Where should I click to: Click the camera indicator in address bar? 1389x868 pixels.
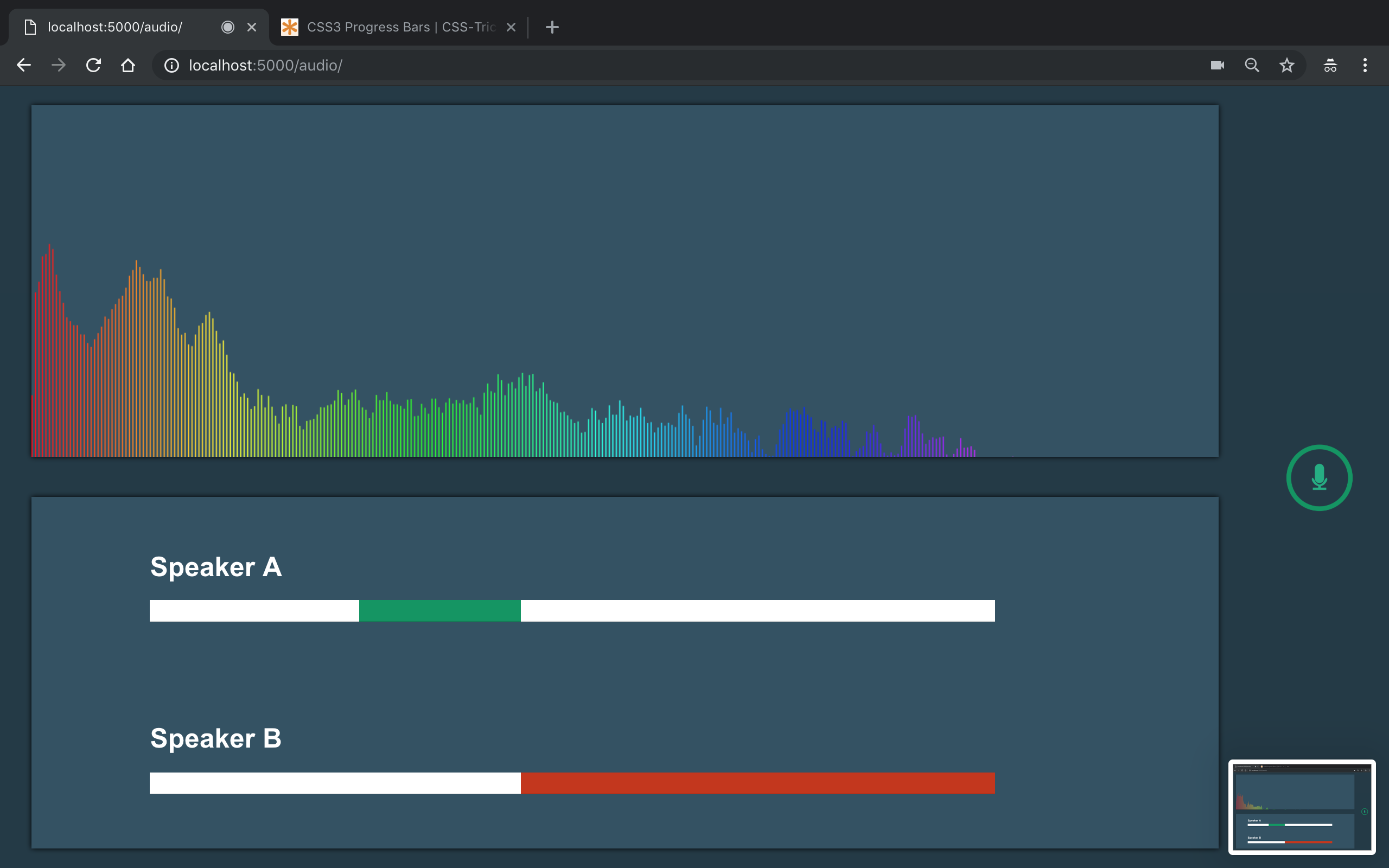1217,66
